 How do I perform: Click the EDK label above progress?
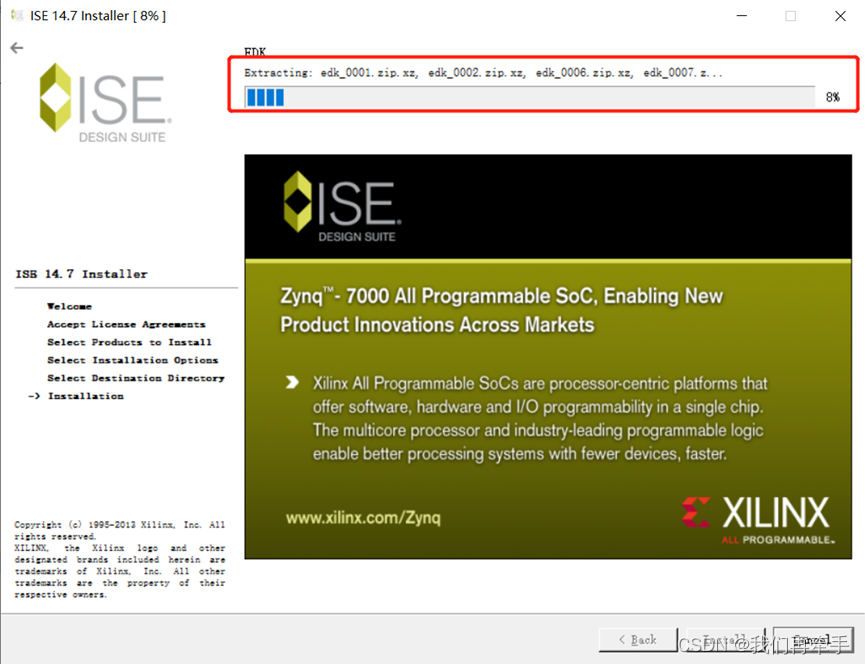click(x=255, y=52)
